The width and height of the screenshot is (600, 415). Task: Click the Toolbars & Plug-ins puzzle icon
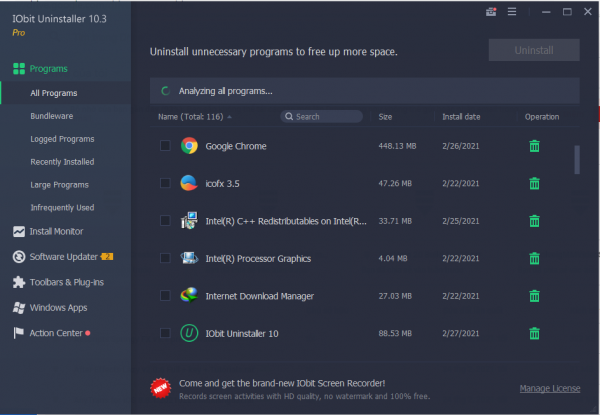tap(19, 282)
